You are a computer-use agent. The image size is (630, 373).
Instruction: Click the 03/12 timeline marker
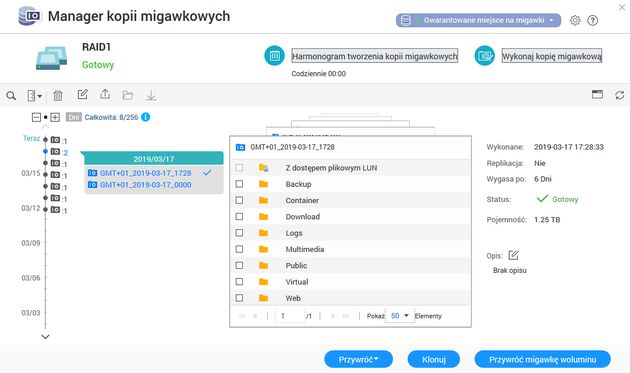click(x=45, y=209)
